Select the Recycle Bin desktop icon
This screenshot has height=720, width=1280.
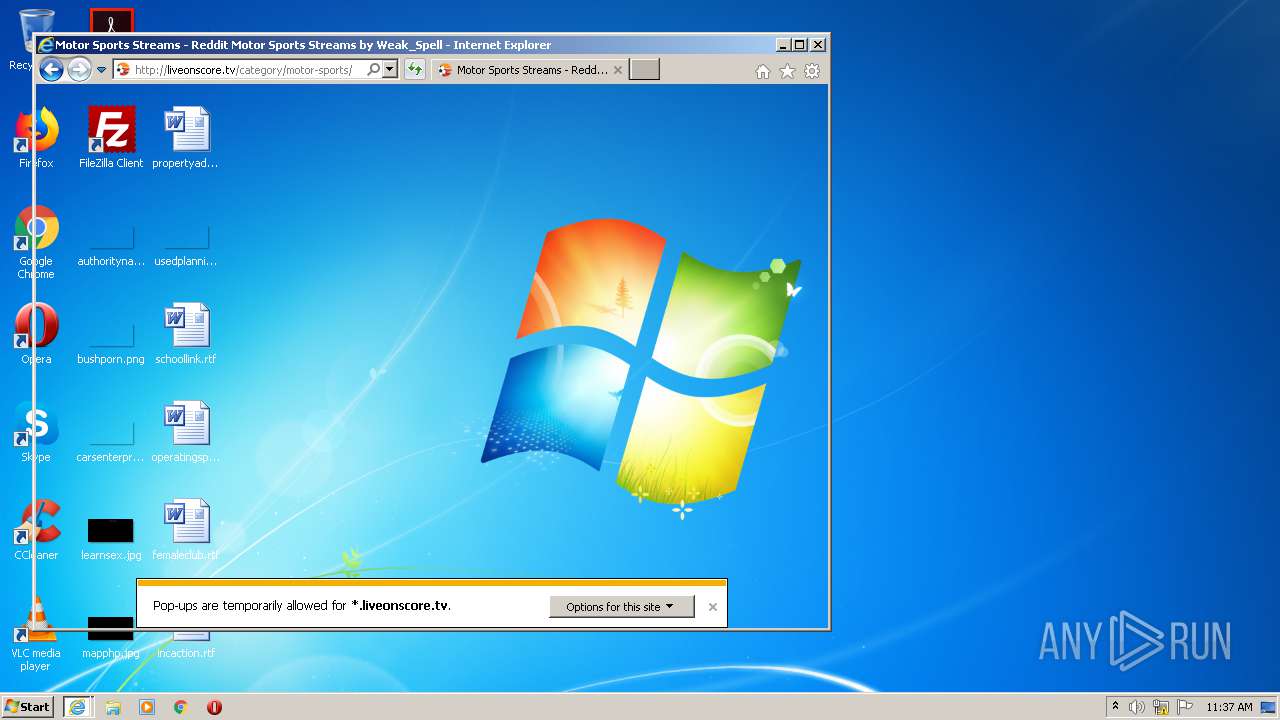click(24, 40)
